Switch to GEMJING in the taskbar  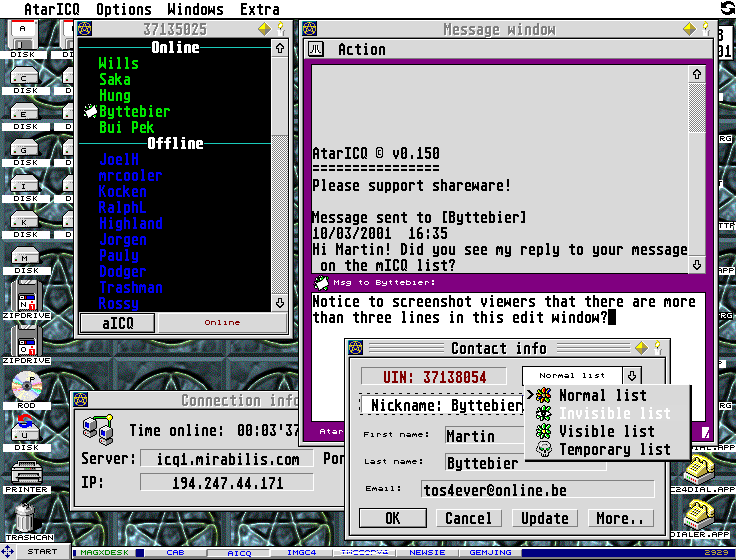[490, 552]
